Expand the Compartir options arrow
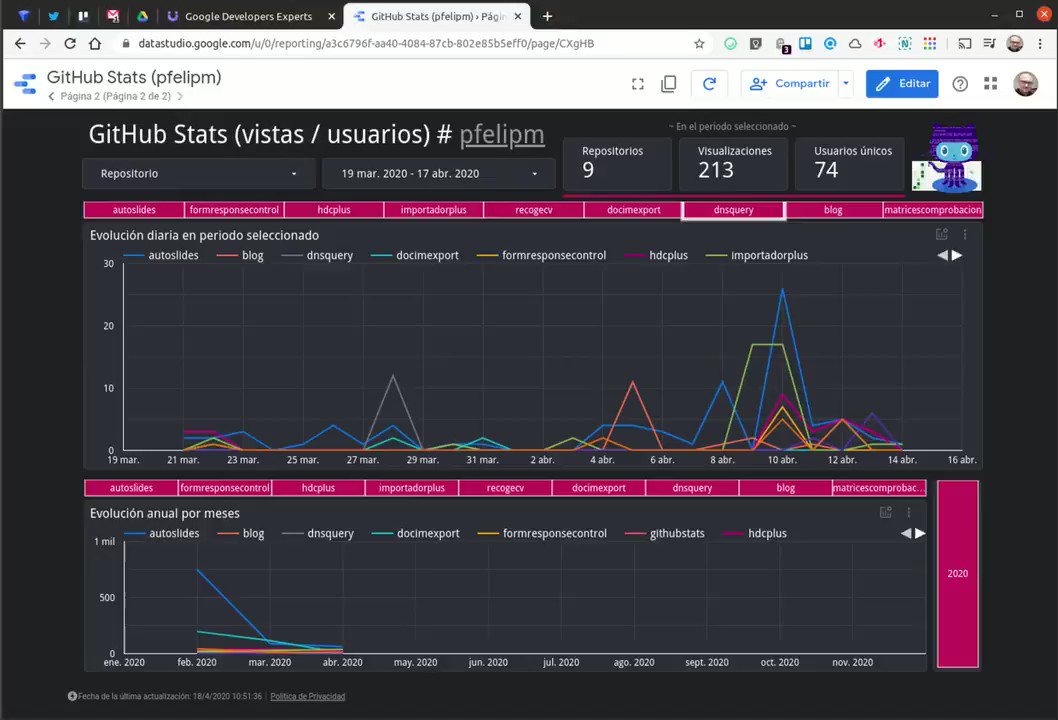 coord(846,84)
